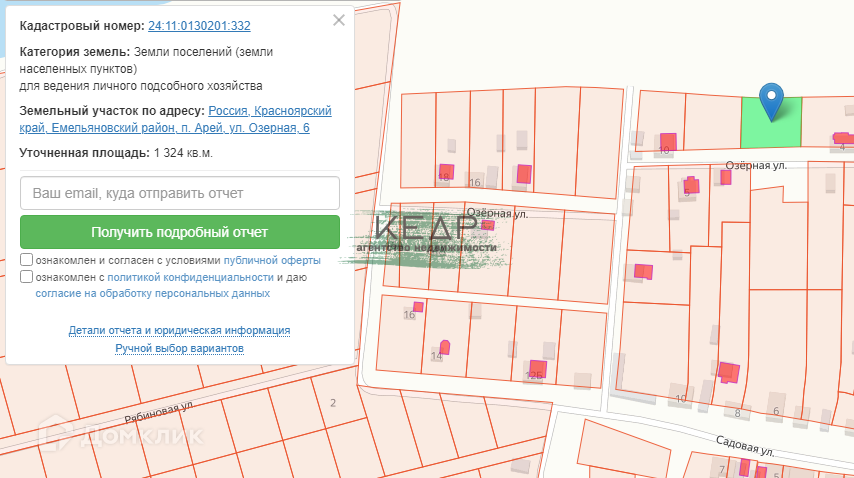
Task: Open the 'публичной оферты' link
Action: [272, 260]
